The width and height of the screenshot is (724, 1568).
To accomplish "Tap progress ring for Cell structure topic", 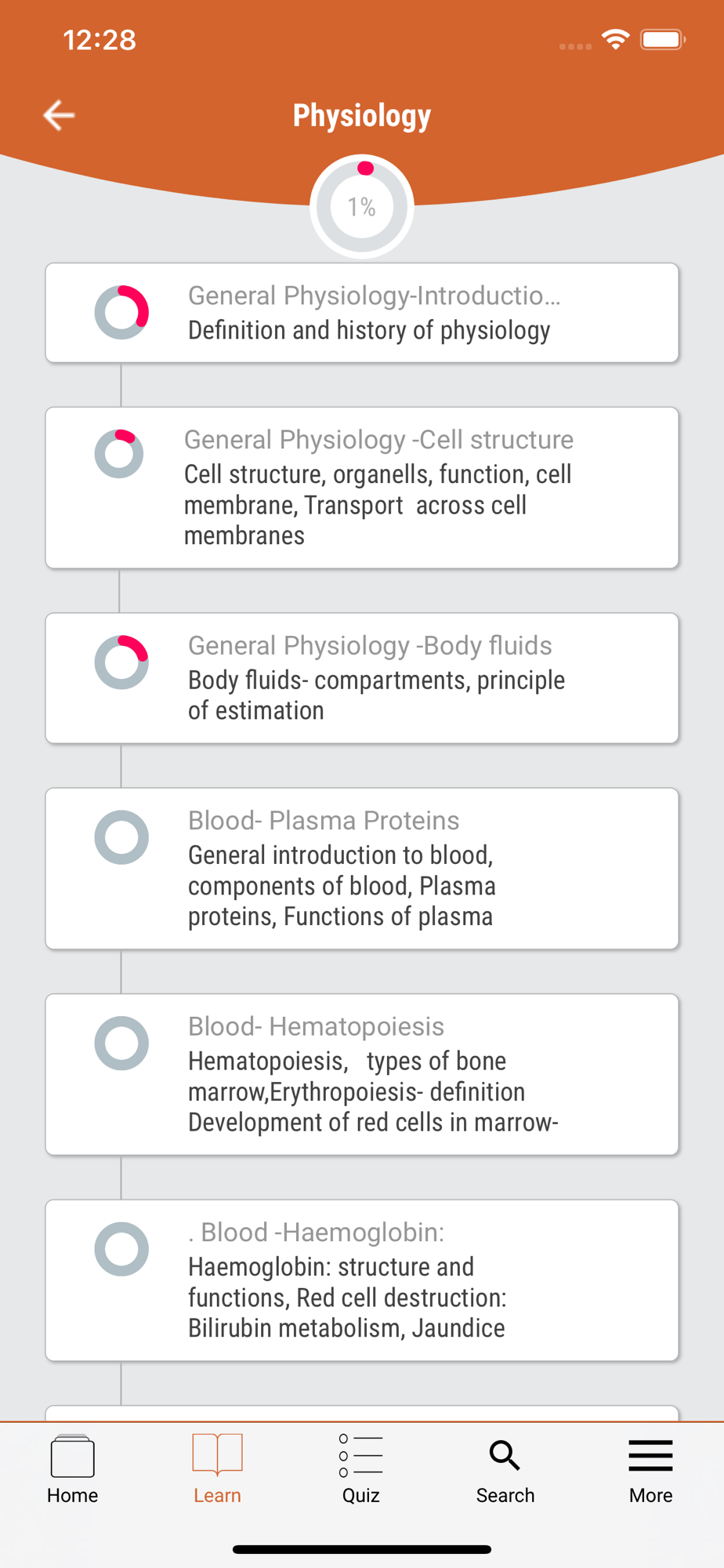I will tap(119, 454).
